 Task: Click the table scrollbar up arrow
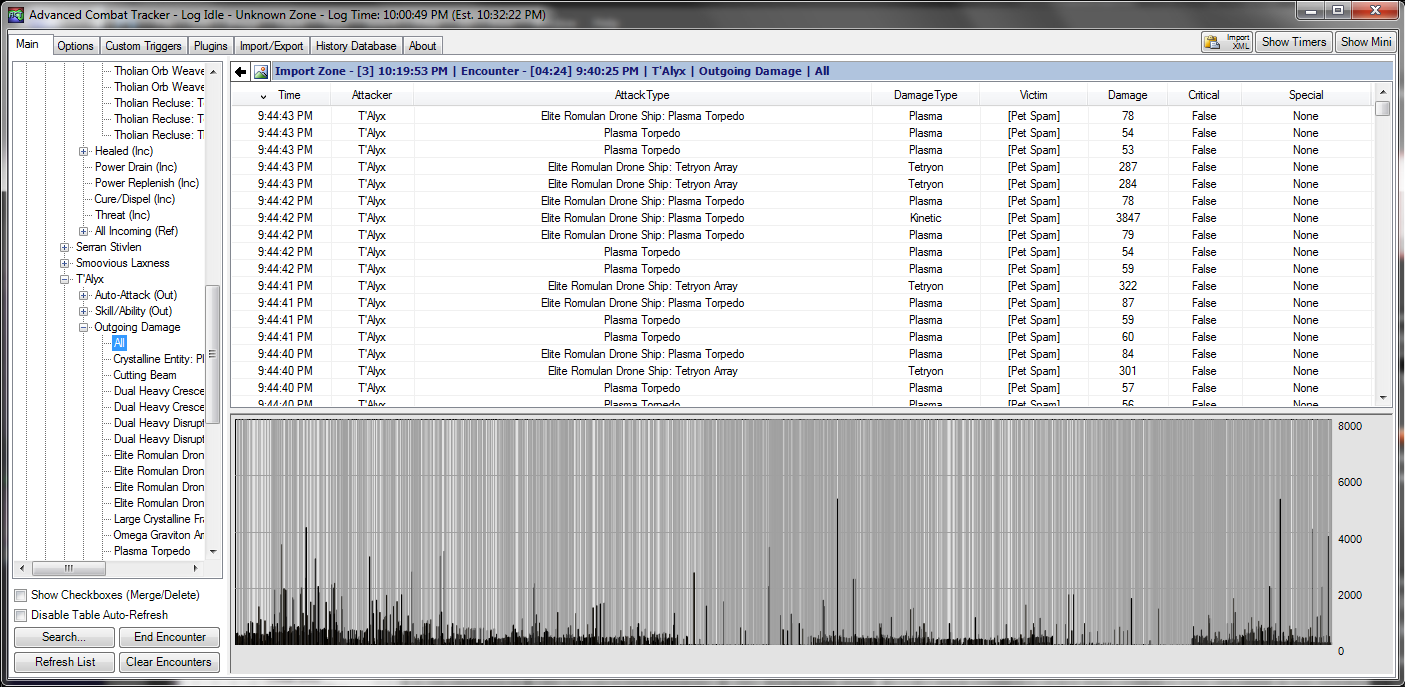(x=1383, y=93)
